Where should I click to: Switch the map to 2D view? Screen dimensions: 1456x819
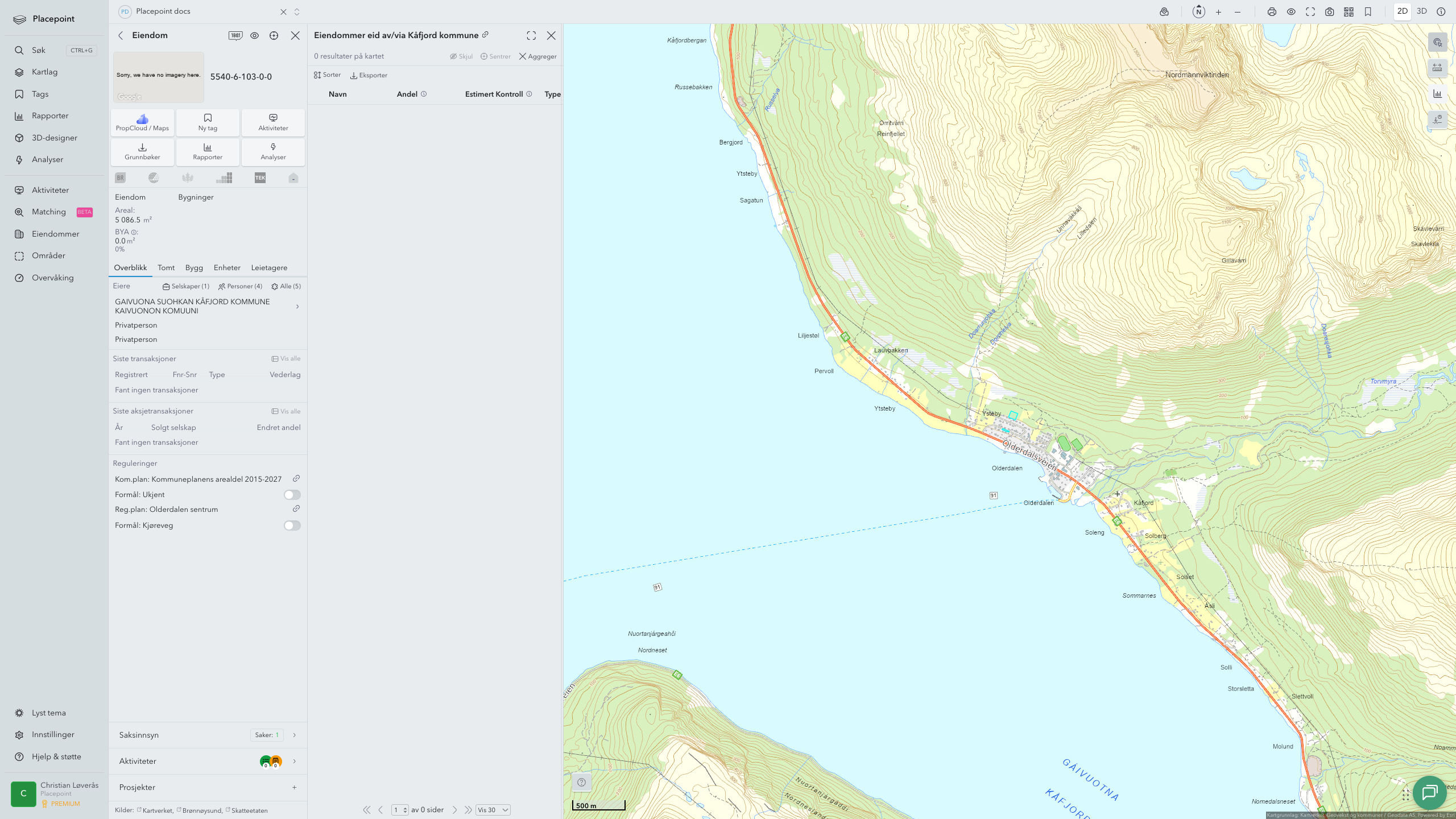pos(1403,11)
